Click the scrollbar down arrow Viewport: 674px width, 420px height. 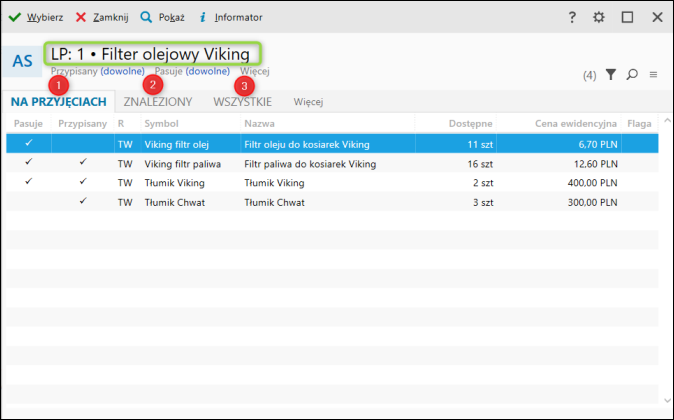pyautogui.click(x=667, y=400)
